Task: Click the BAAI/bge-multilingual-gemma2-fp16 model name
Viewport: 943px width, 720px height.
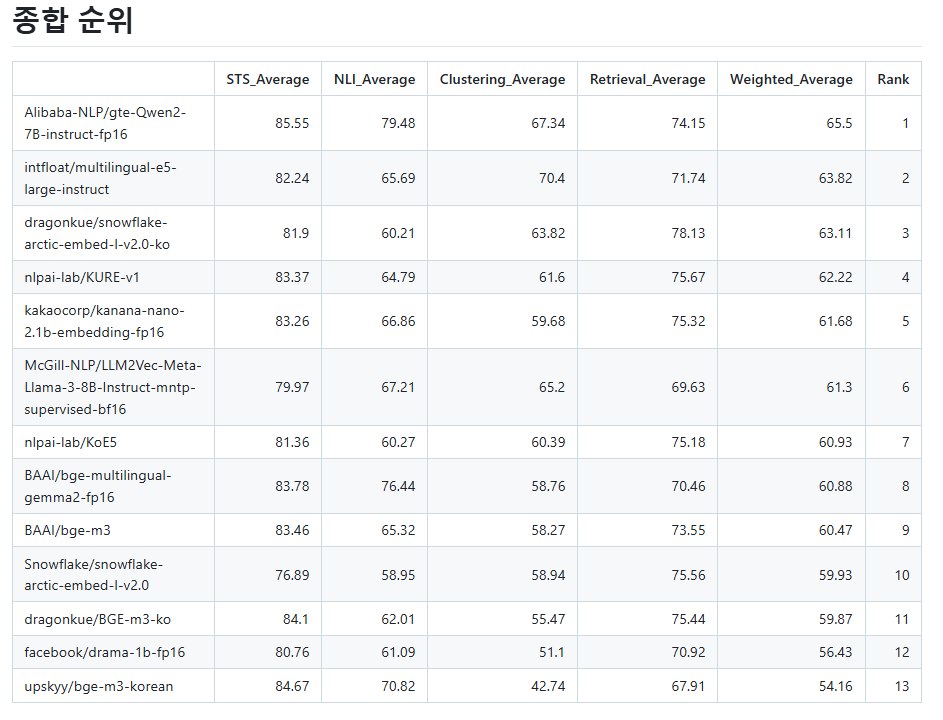Action: [x=98, y=486]
